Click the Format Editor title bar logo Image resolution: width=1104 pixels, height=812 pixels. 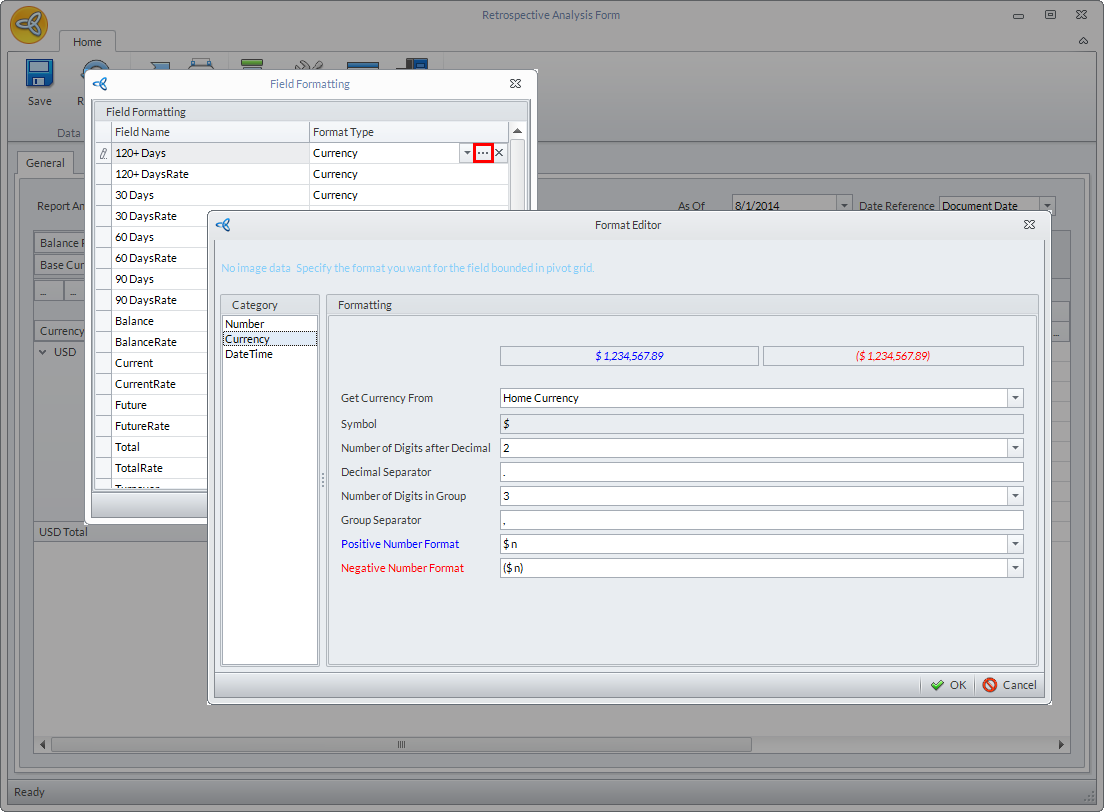(224, 225)
